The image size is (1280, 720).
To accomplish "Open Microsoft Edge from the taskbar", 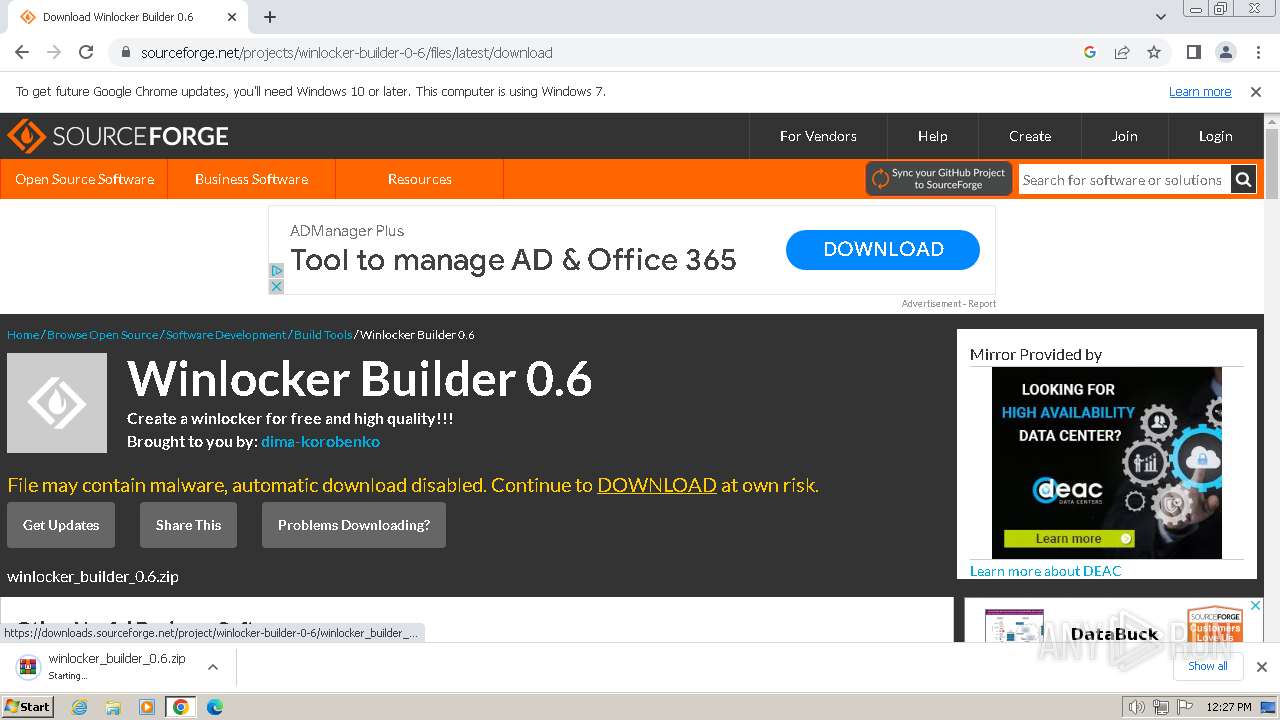I will pos(215,707).
